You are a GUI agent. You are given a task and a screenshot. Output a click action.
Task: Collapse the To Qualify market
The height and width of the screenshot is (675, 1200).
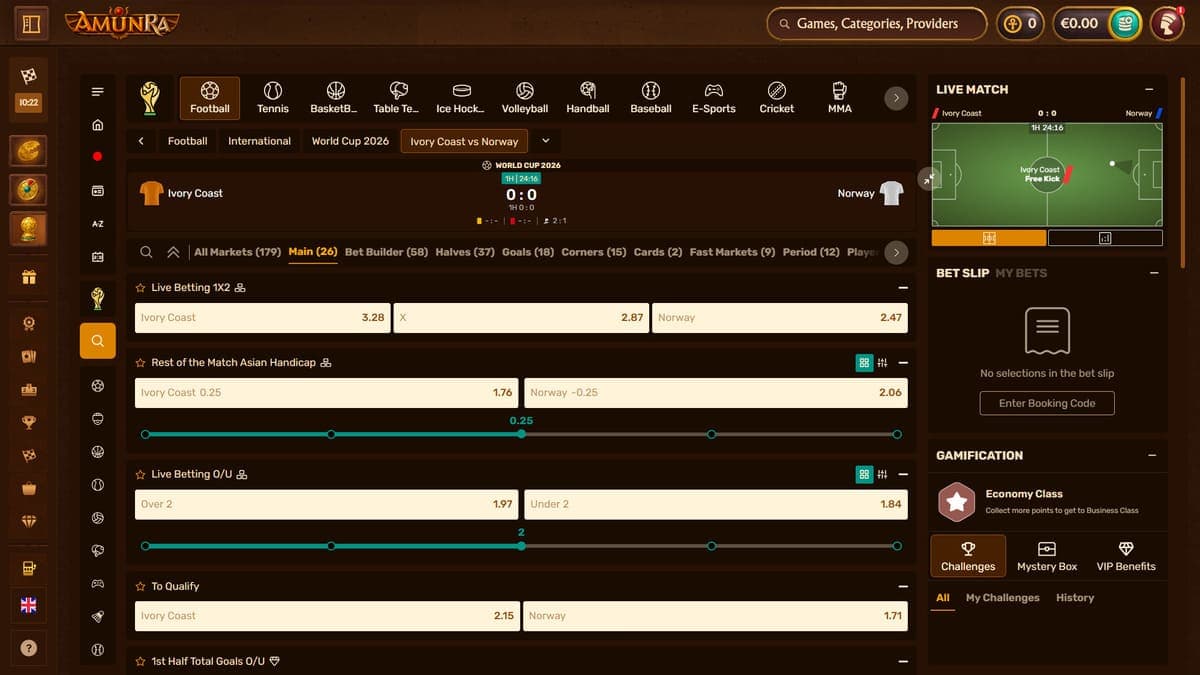pos(903,586)
